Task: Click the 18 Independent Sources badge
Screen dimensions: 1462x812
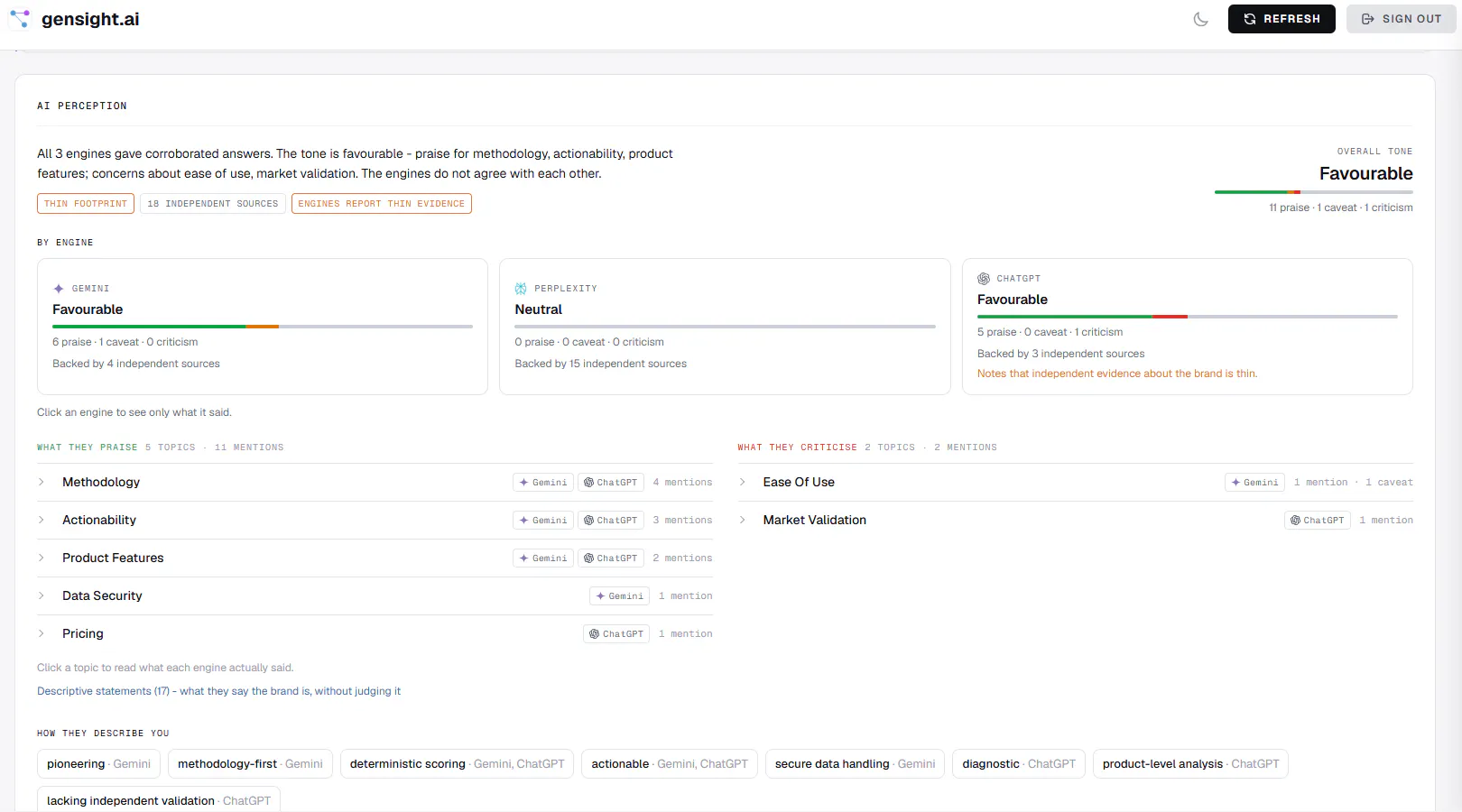Action: click(x=213, y=204)
